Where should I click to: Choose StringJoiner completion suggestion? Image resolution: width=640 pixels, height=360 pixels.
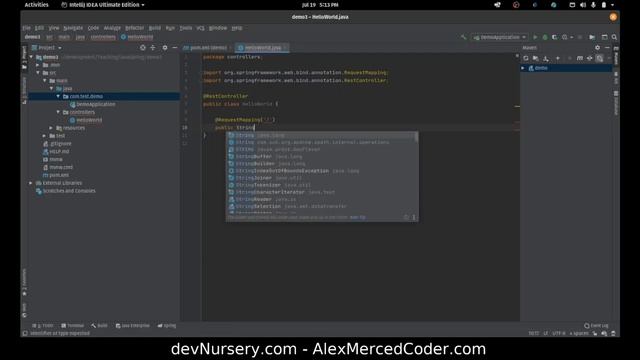click(320, 178)
